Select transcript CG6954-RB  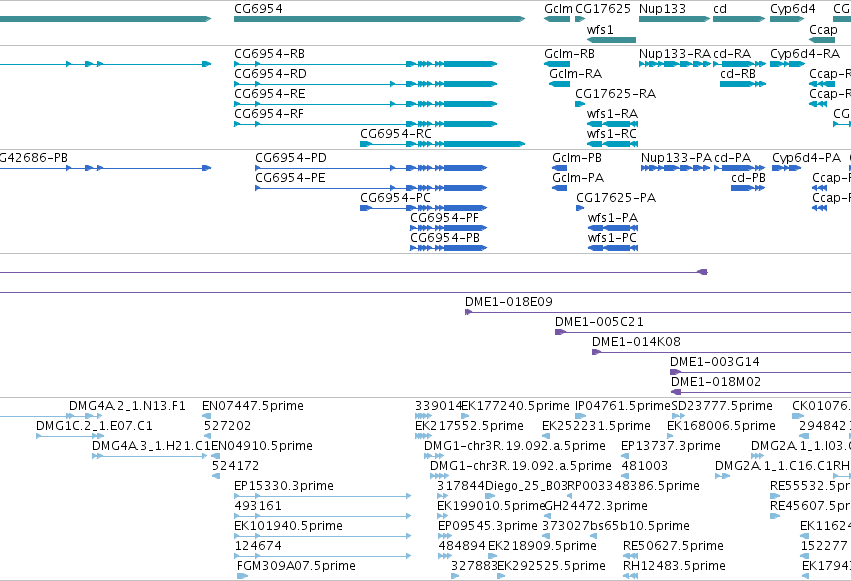coord(270,54)
